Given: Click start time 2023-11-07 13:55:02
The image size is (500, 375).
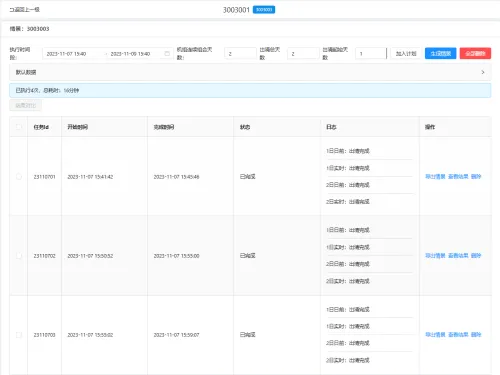Looking at the screenshot, I should click(x=90, y=335).
